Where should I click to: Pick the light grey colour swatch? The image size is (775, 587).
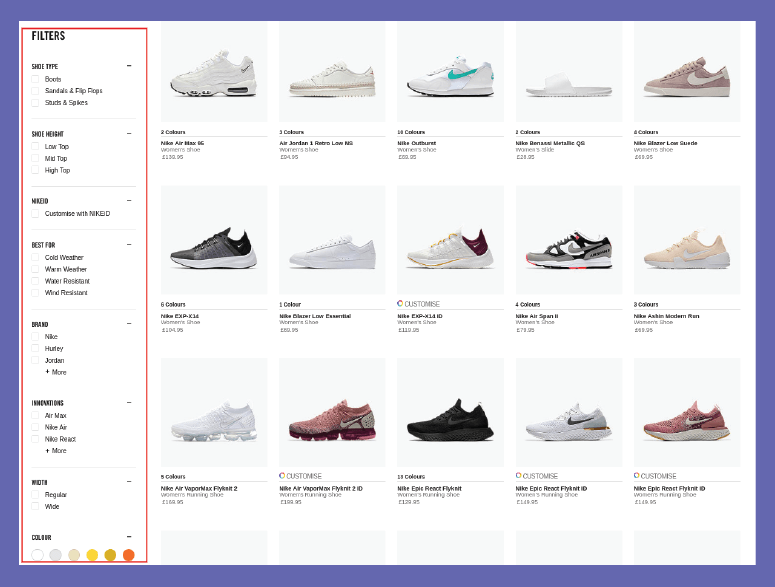(x=55, y=555)
